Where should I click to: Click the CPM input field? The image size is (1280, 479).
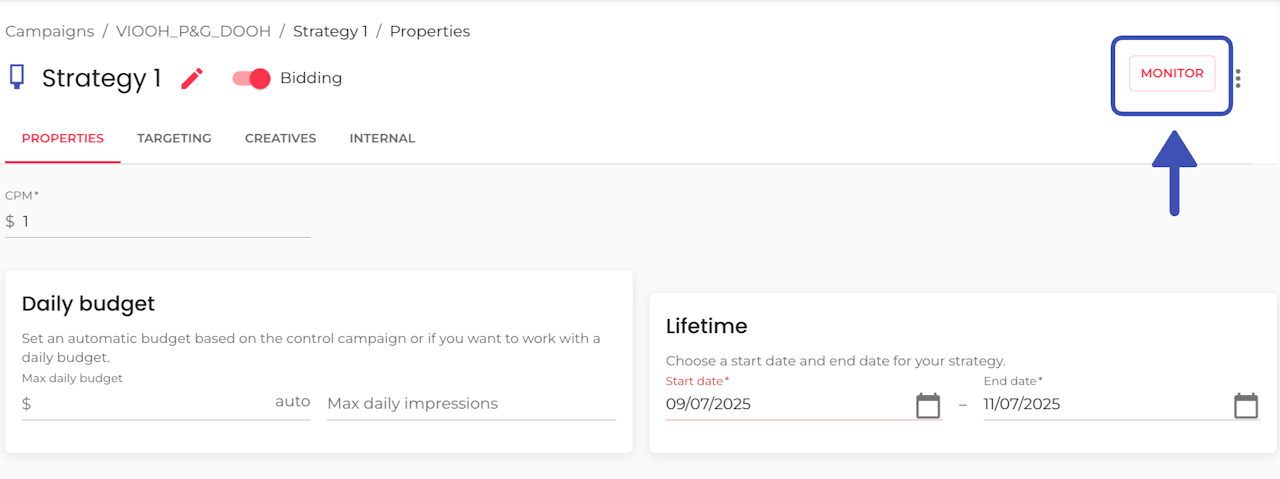pos(165,221)
